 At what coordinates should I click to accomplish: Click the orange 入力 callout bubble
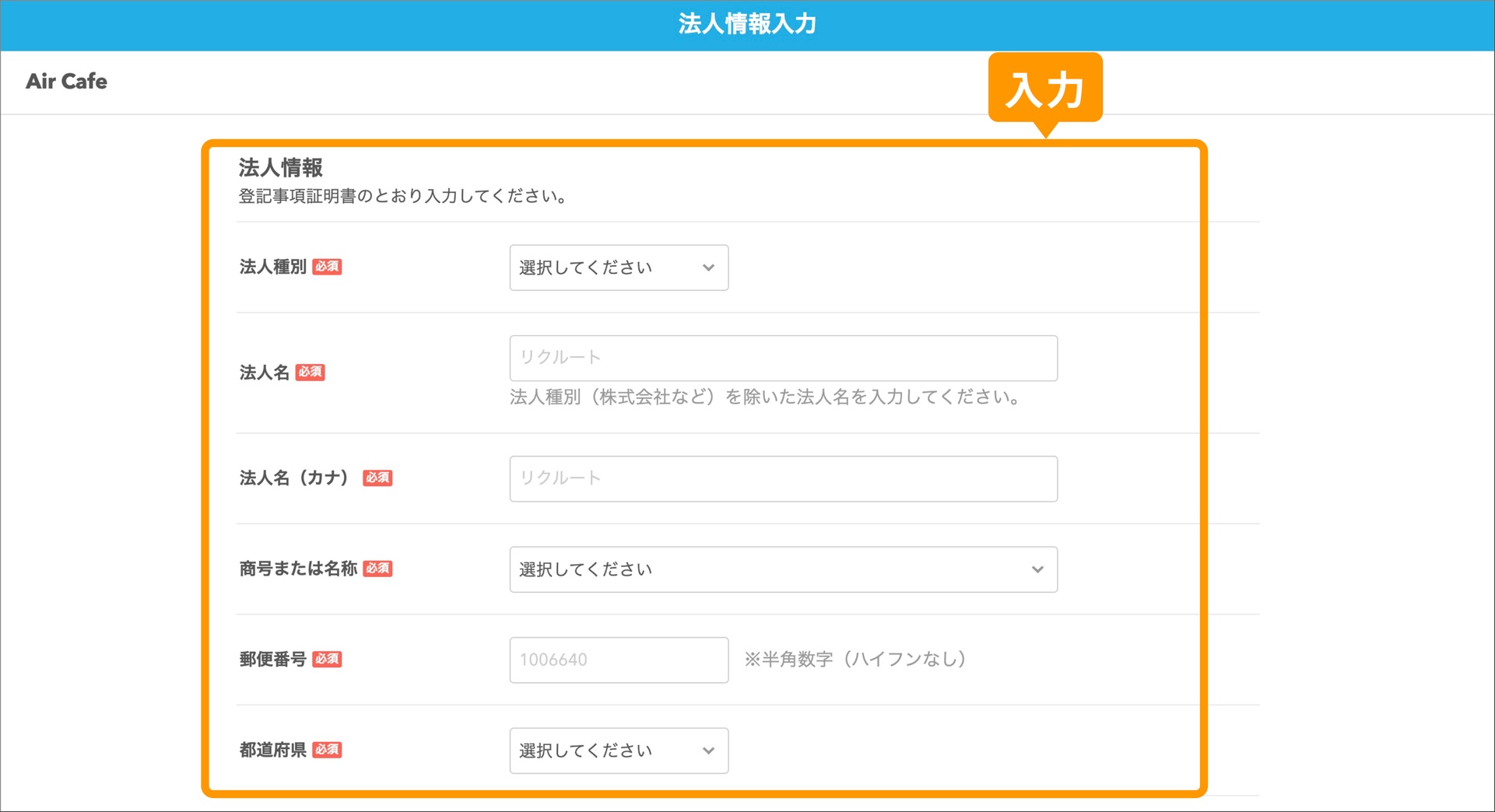1046,88
